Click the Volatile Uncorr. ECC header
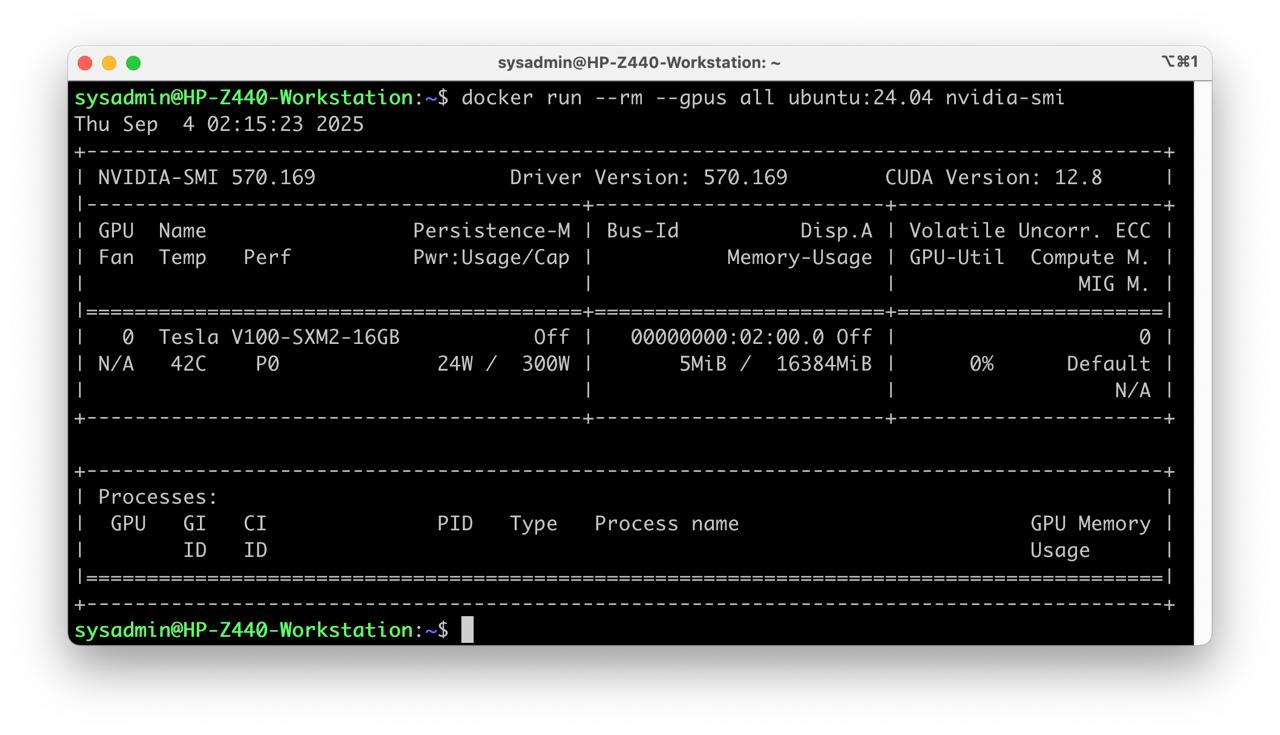The image size is (1280, 735). point(1029,231)
